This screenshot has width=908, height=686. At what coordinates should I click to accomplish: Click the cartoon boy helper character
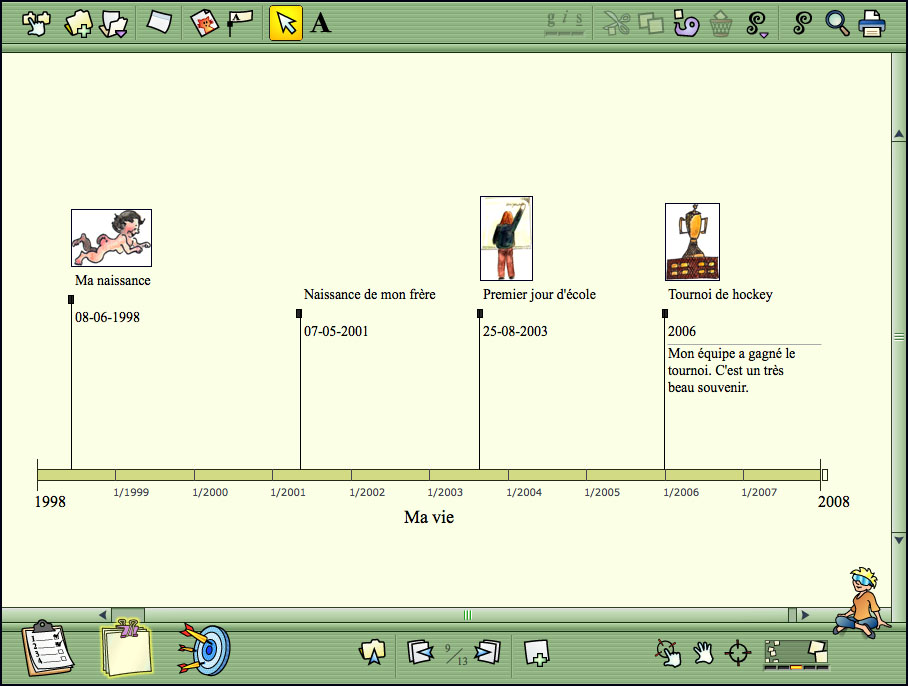click(x=863, y=602)
